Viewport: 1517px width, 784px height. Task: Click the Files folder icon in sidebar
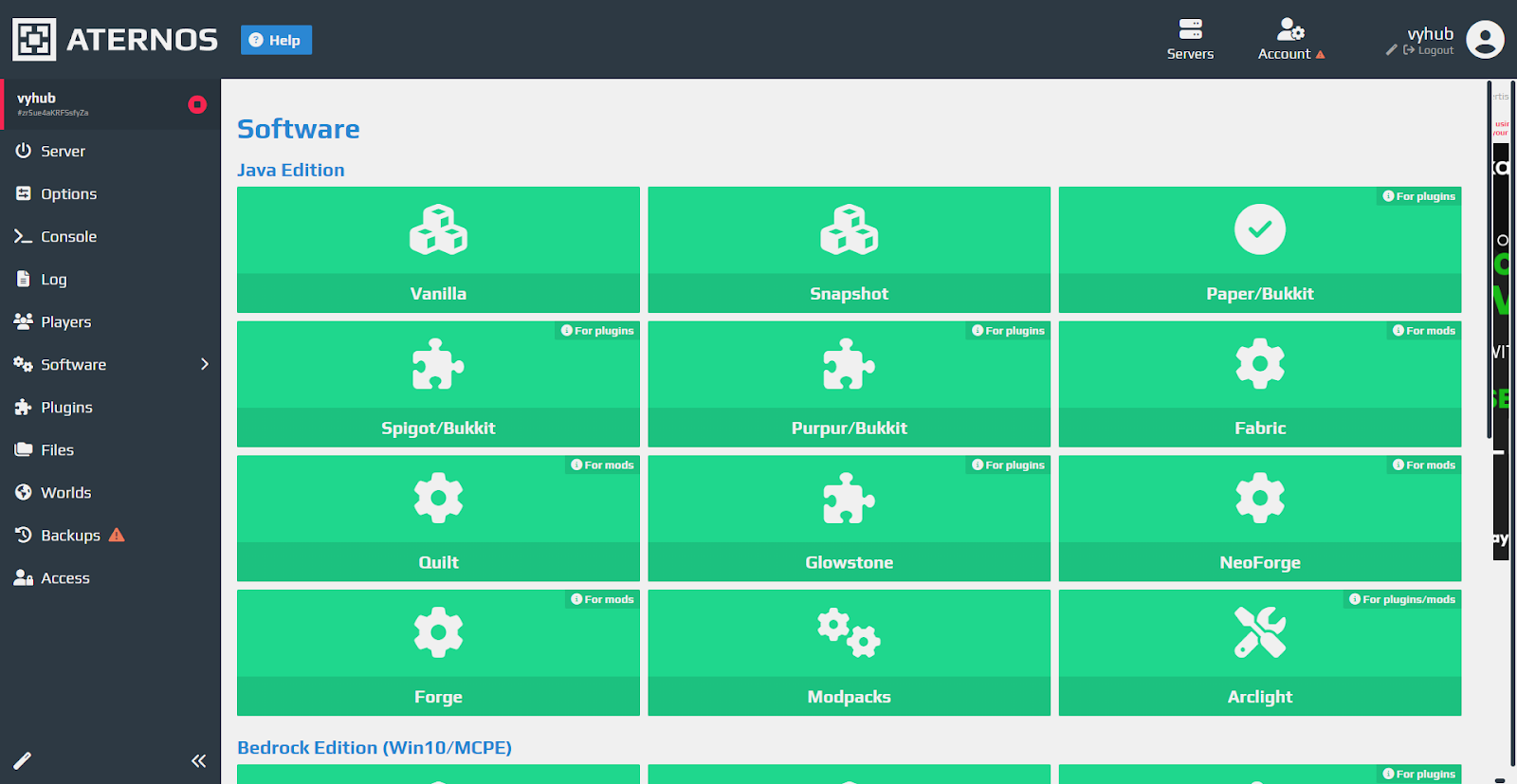pyautogui.click(x=24, y=449)
